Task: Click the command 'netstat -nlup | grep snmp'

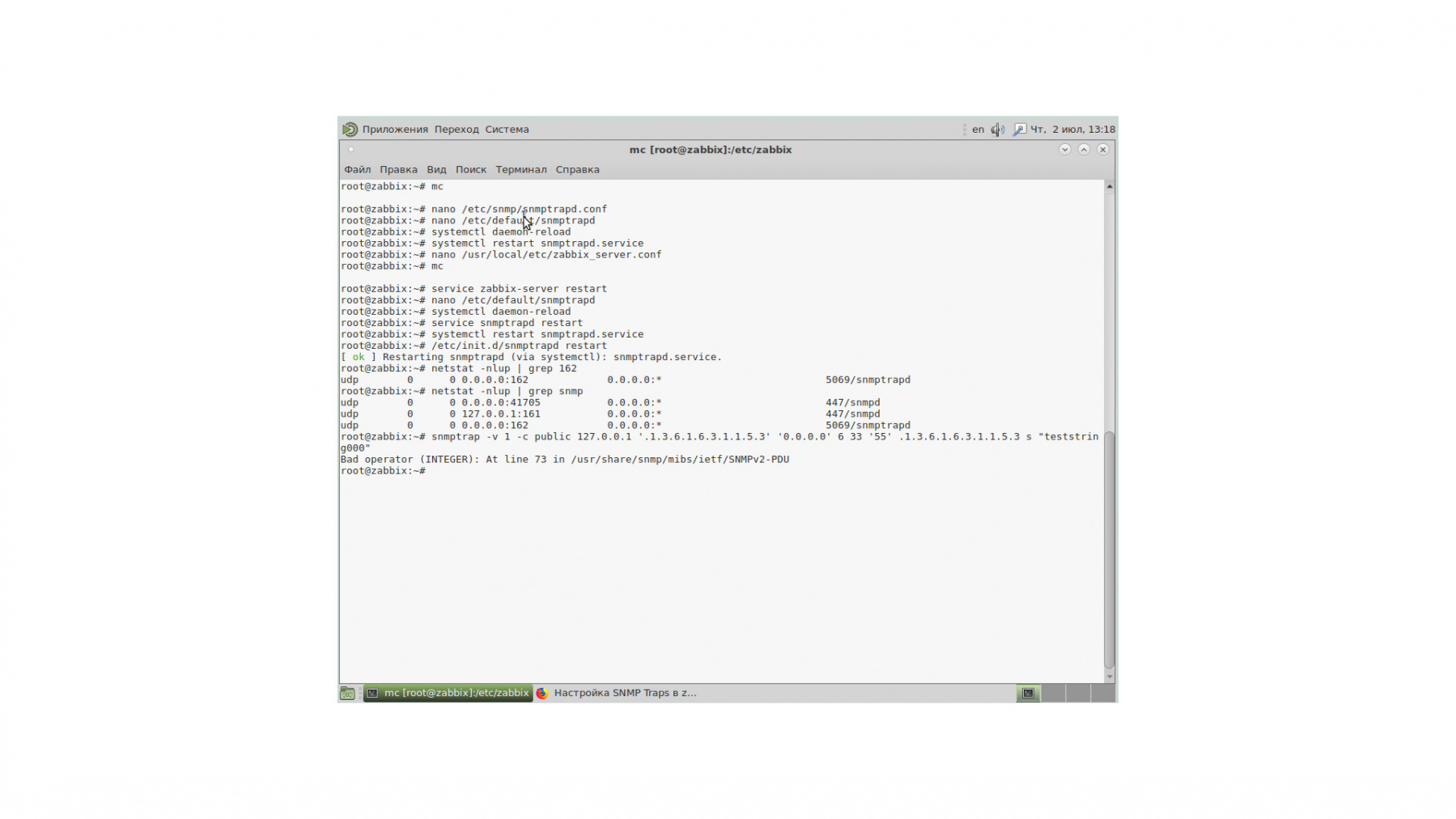Action: pyautogui.click(x=507, y=391)
